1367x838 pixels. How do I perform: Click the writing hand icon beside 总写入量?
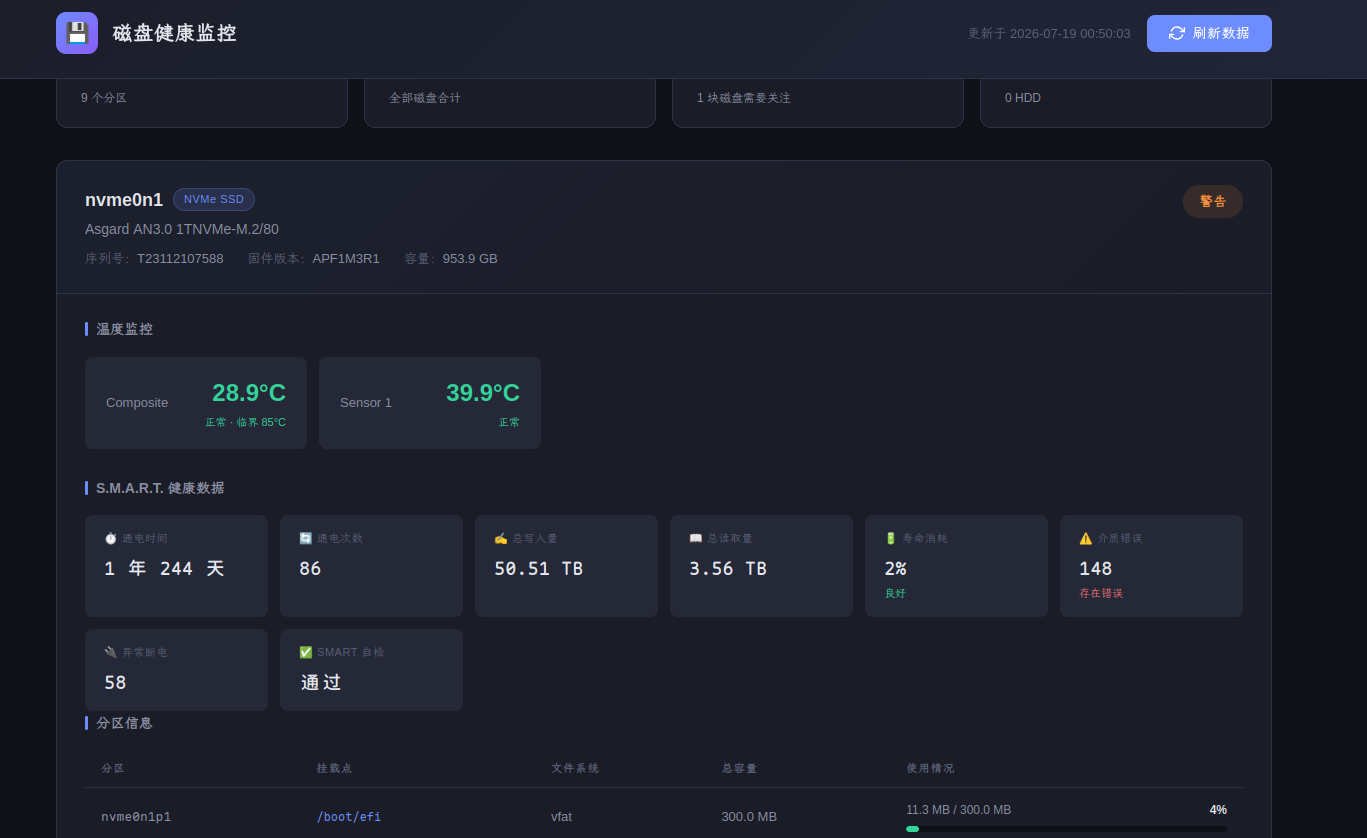pyautogui.click(x=501, y=538)
